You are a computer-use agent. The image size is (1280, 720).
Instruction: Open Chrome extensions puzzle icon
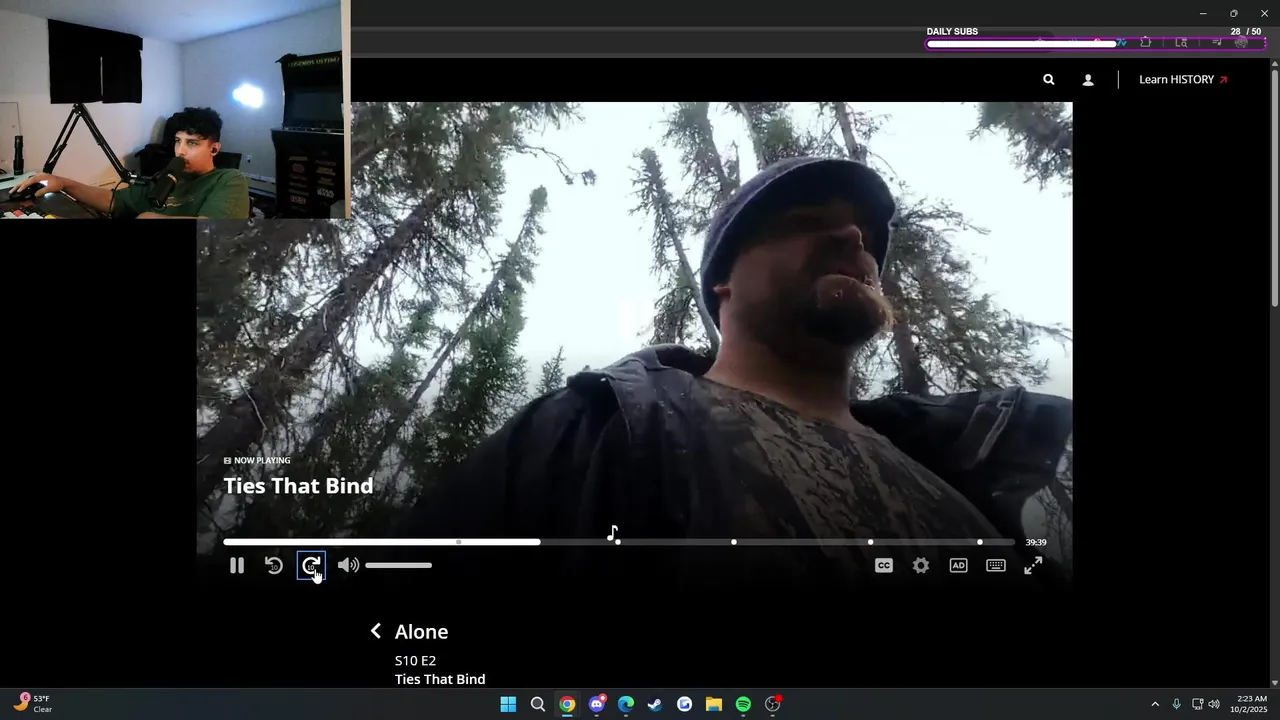click(1146, 42)
